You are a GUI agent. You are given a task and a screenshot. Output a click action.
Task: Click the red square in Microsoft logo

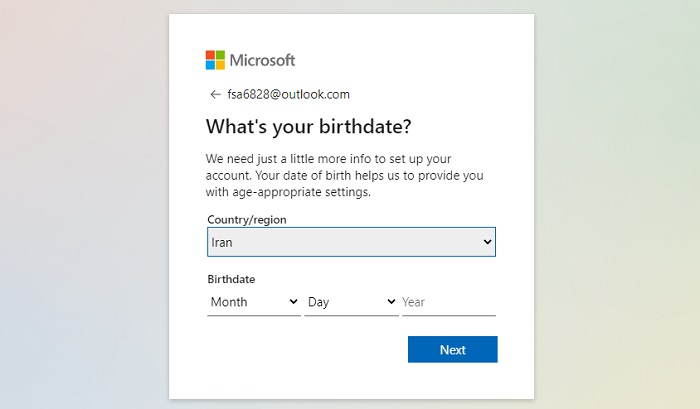coord(210,55)
